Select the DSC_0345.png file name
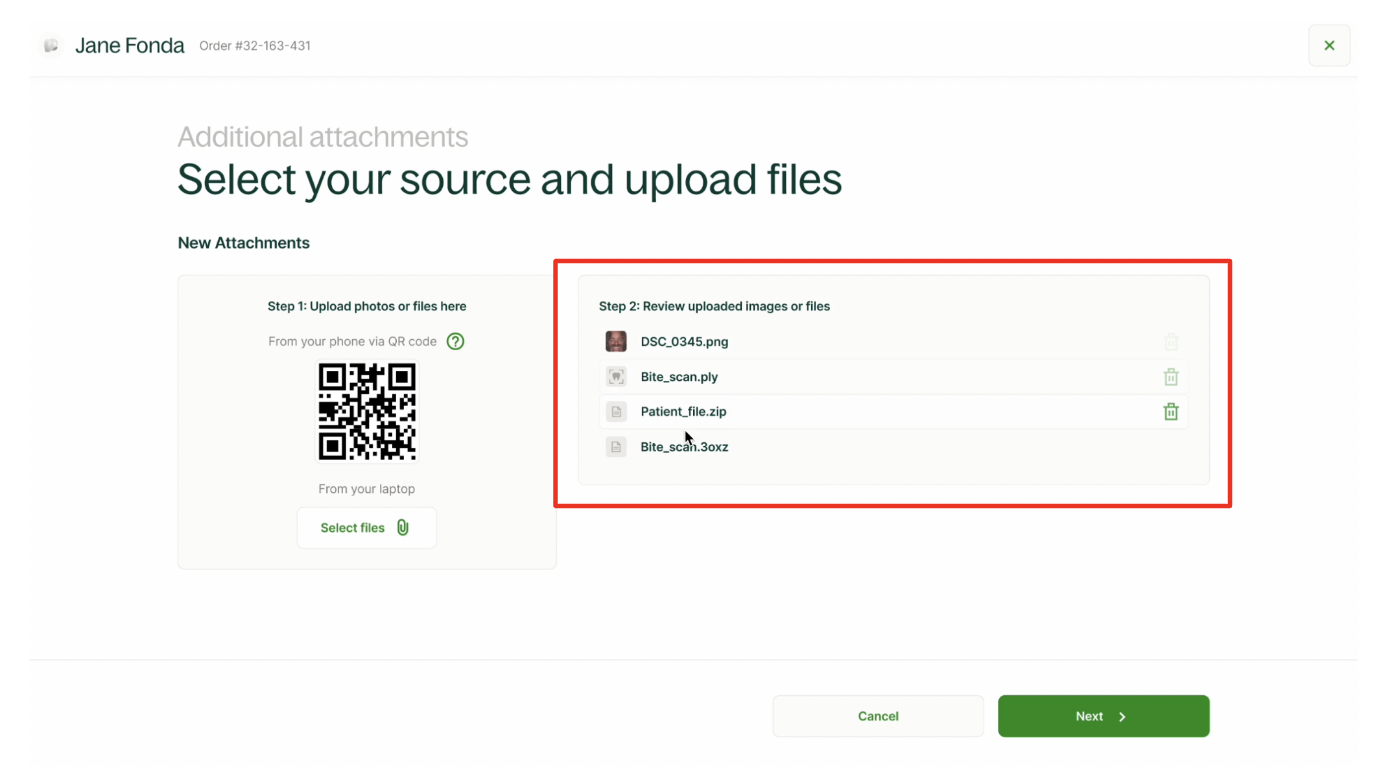1384x780 pixels. point(684,342)
